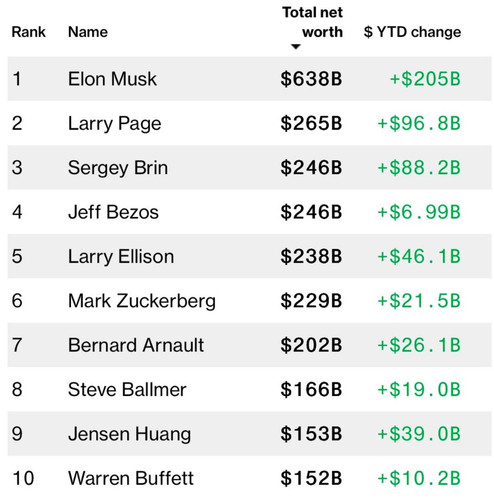Click the sort arrow under Total net worth

[x=296, y=47]
